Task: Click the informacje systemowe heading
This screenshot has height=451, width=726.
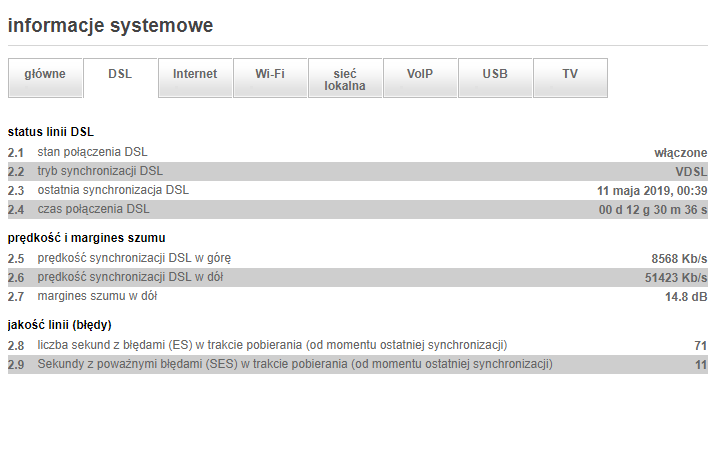Action: pos(110,26)
